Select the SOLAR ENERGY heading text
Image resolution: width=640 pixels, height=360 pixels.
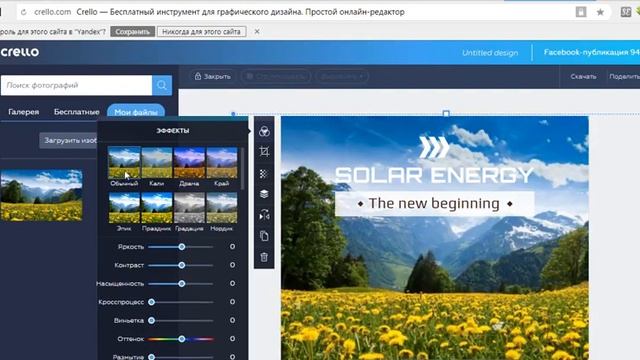434,175
